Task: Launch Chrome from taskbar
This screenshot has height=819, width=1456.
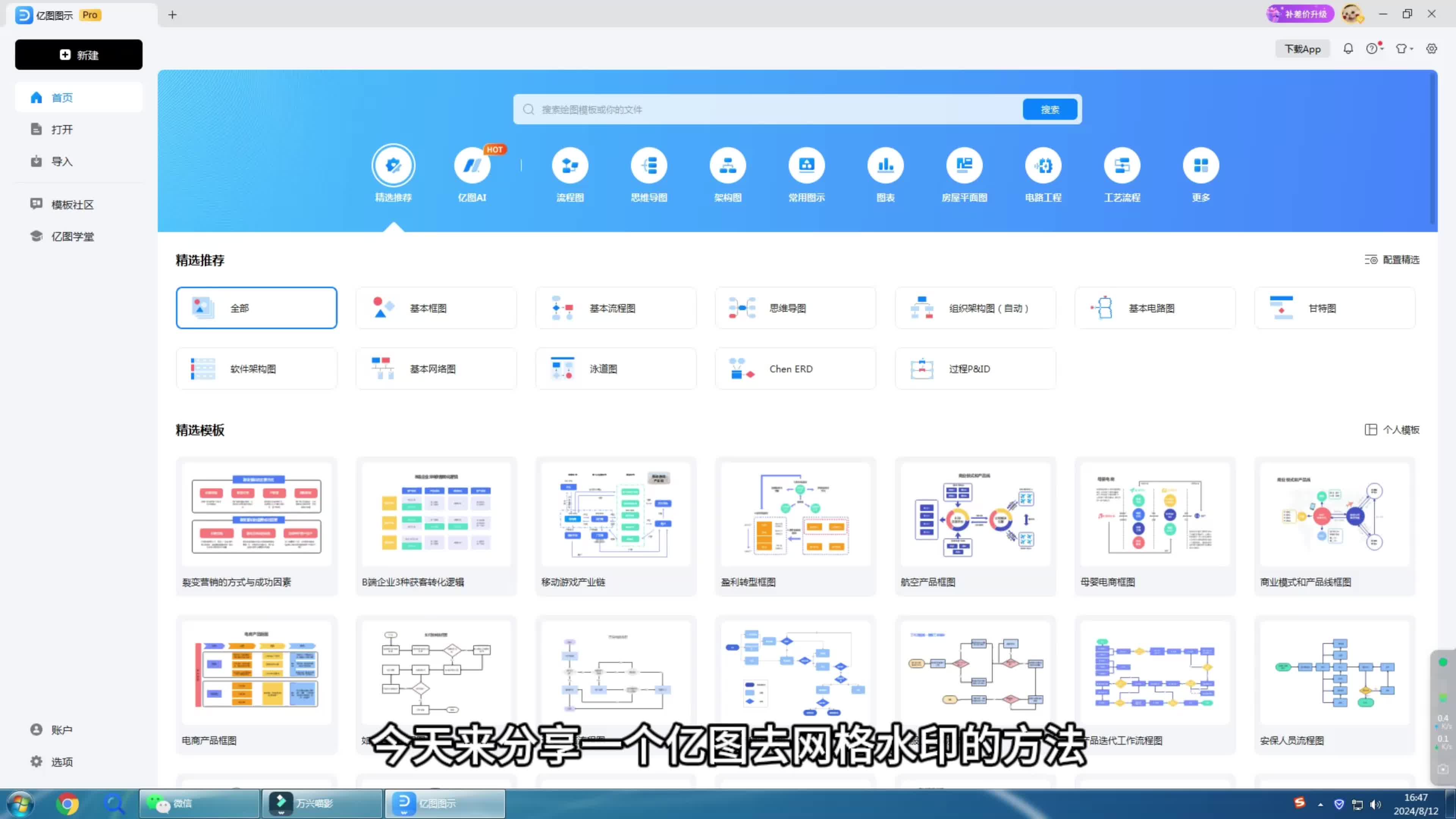Action: coord(67,803)
